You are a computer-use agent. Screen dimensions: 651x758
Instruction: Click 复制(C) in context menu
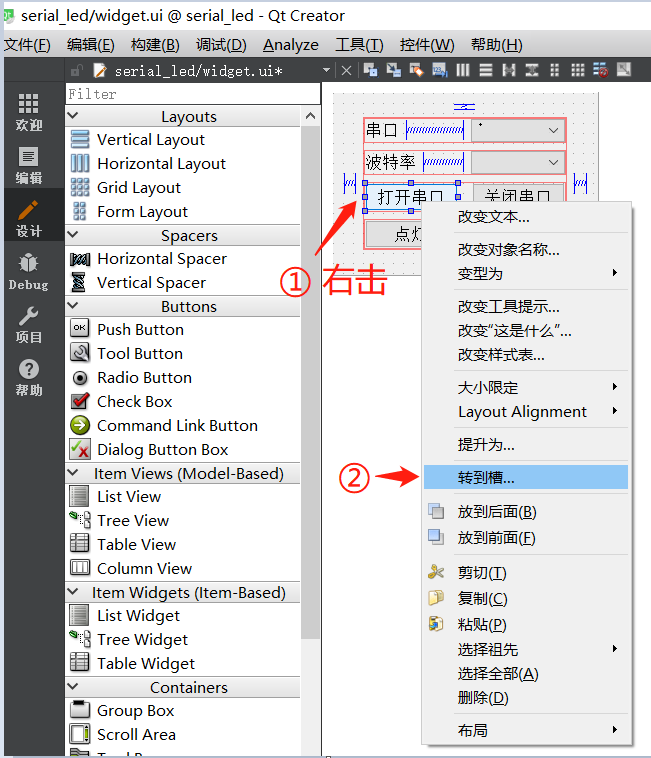pyautogui.click(x=526, y=598)
